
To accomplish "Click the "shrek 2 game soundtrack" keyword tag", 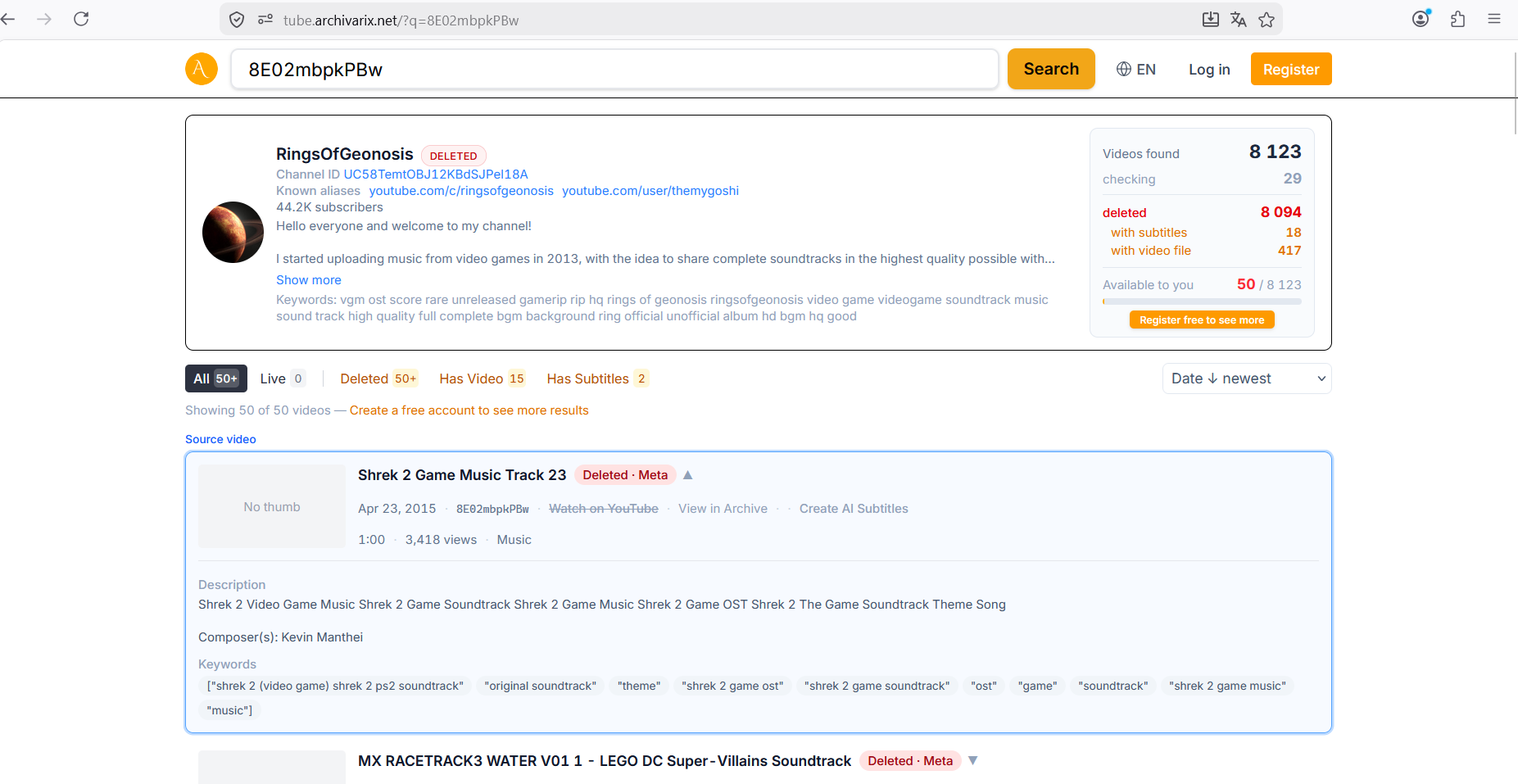I will click(x=877, y=686).
